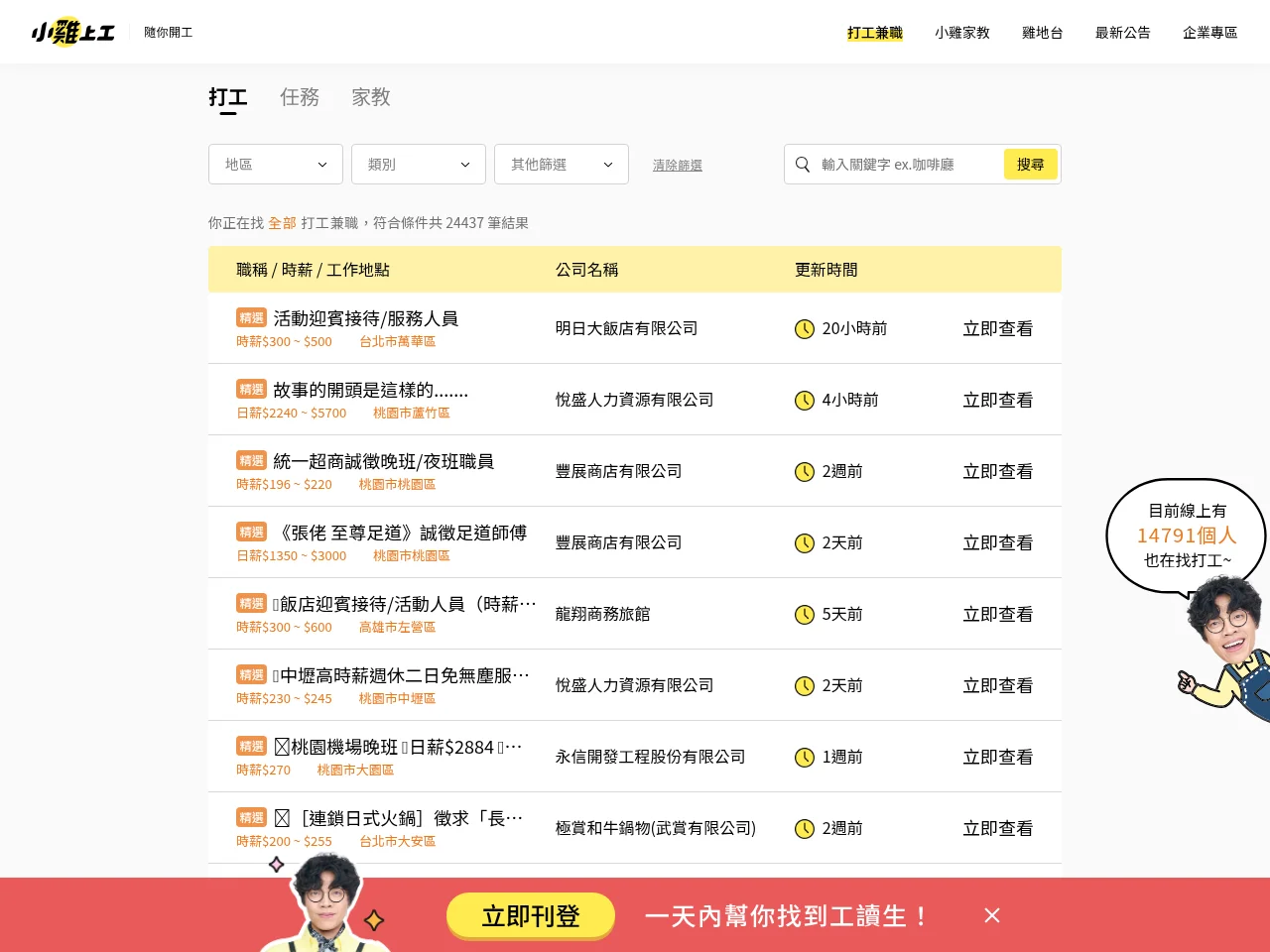Click clock icon next to 4小時前
The image size is (1270, 952).
coord(805,400)
